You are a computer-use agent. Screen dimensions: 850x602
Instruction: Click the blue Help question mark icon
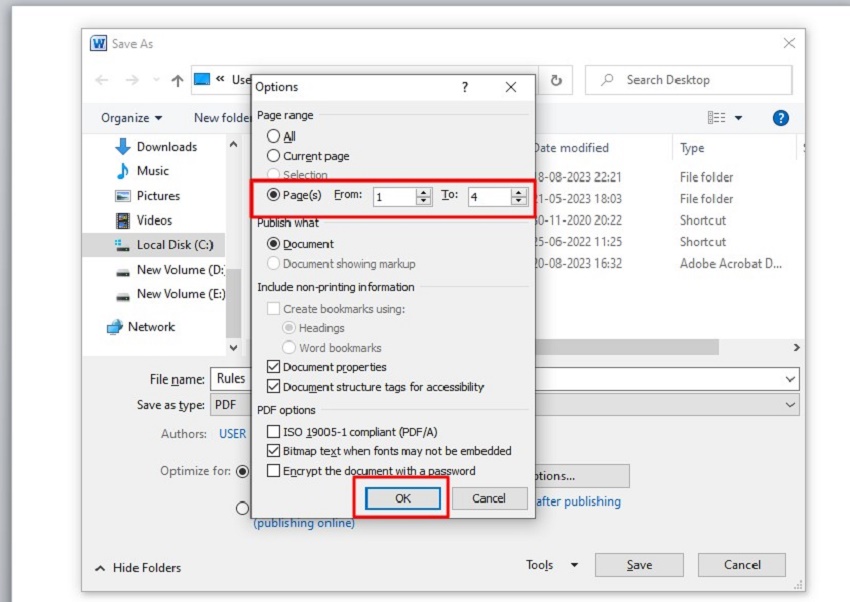click(781, 118)
